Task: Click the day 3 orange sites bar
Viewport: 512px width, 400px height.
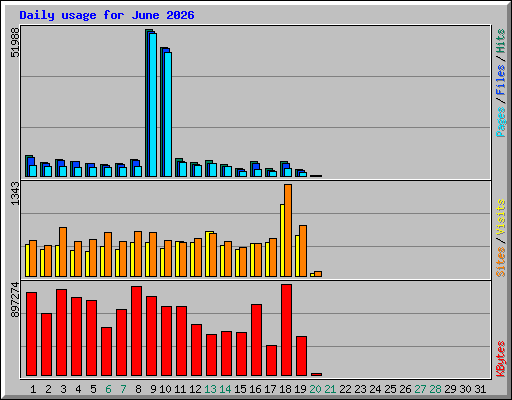Action: pyautogui.click(x=63, y=252)
